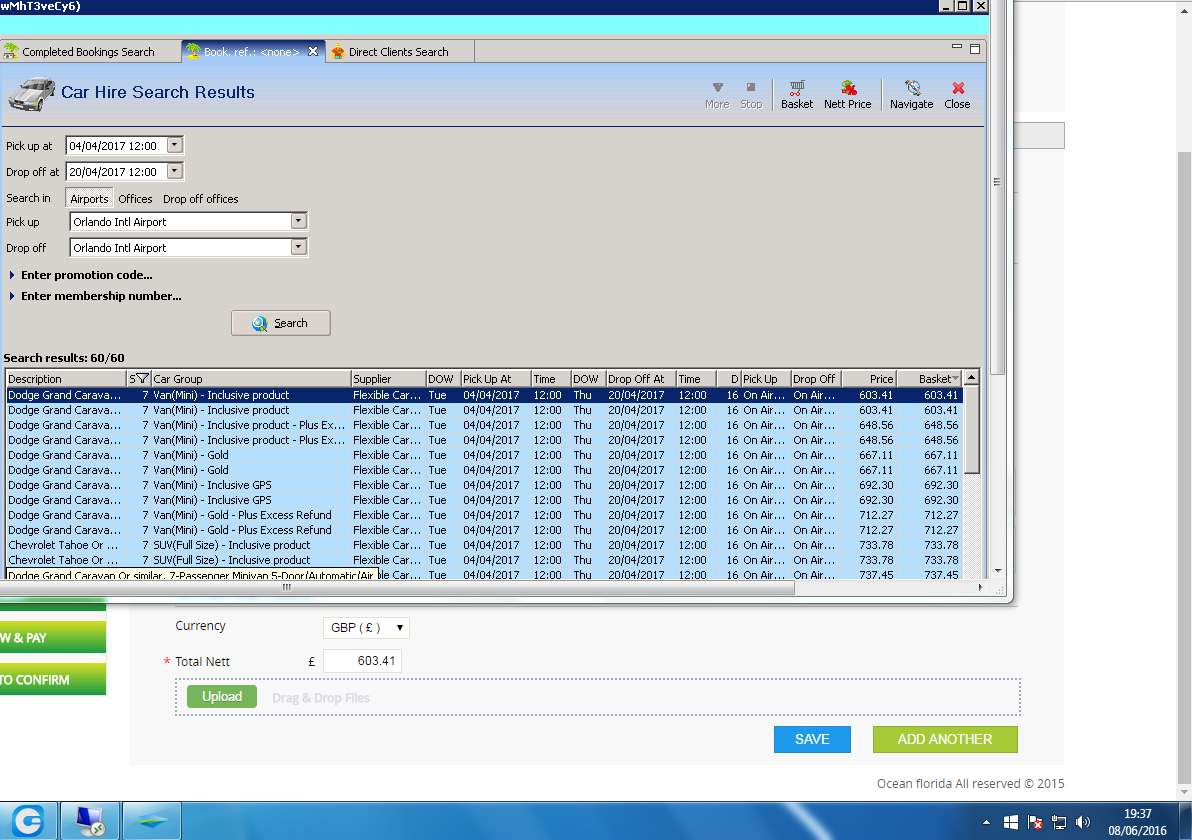Sort results by Description column header
The height and width of the screenshot is (840, 1192).
[x=66, y=379]
